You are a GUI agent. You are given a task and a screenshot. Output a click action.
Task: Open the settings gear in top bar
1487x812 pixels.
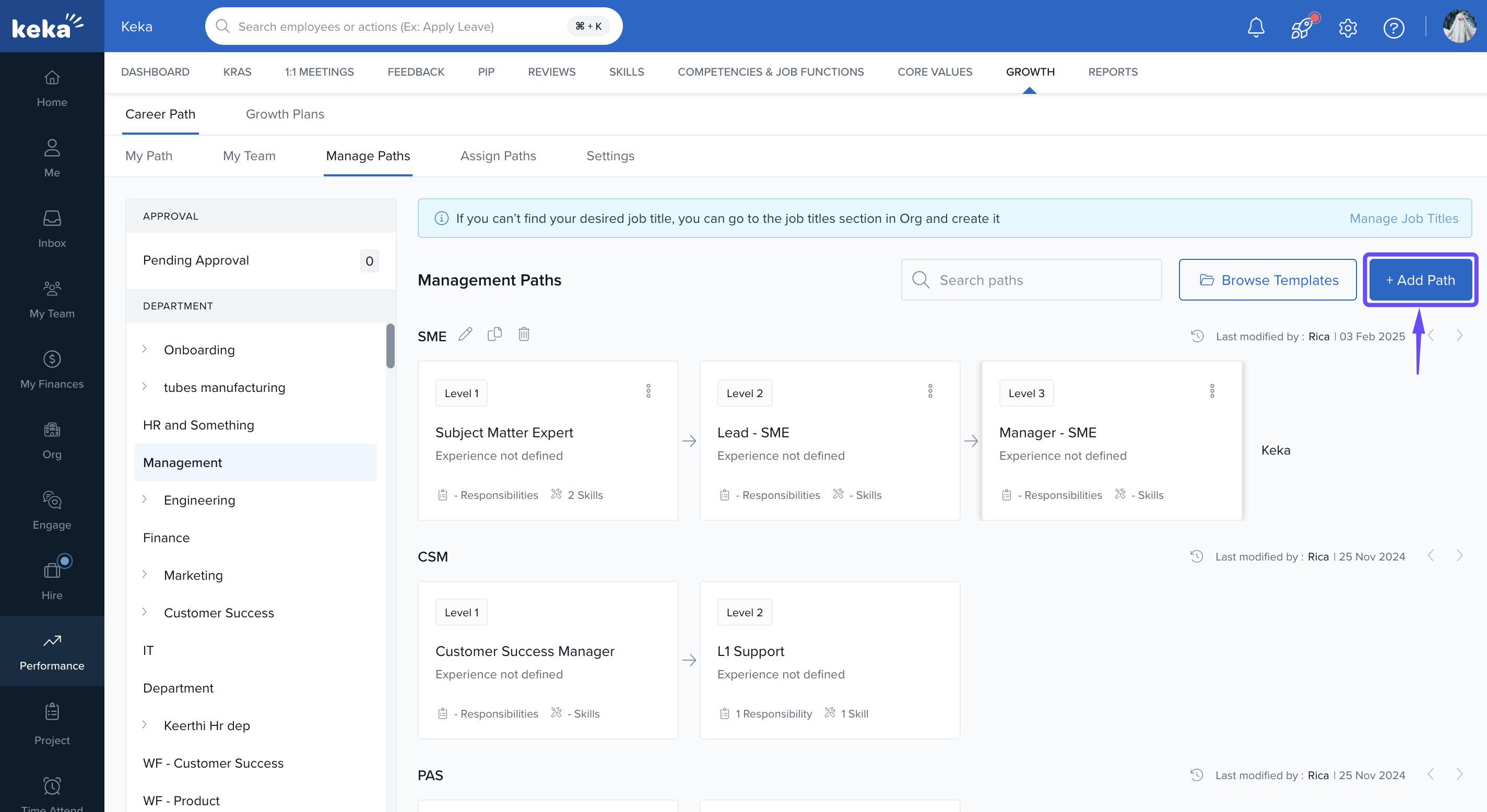pyautogui.click(x=1348, y=27)
